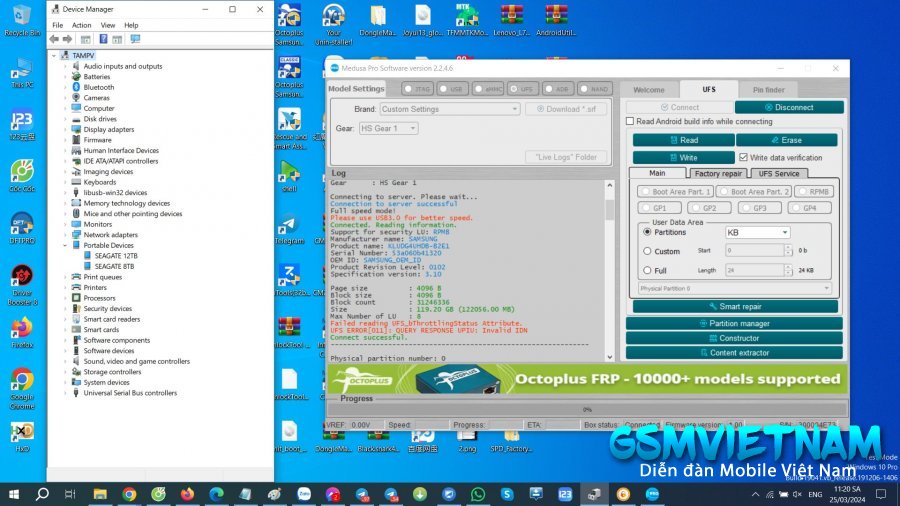Viewport: 900px width, 506px height.
Task: Open Task View on the taskbar
Action: tap(70, 494)
